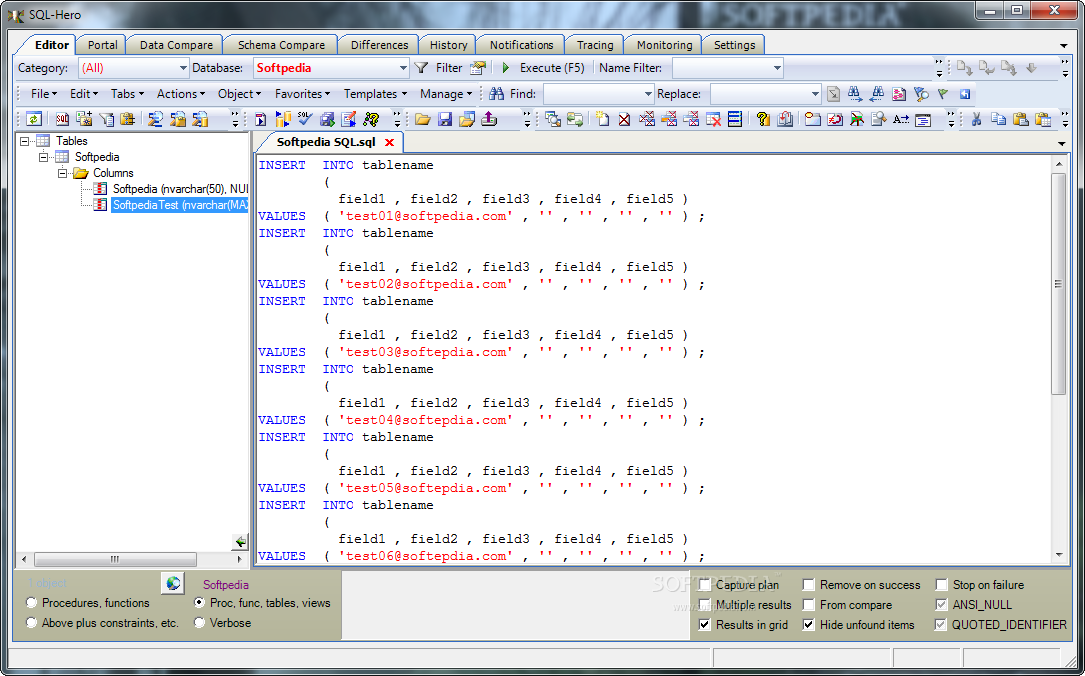Image resolution: width=1085 pixels, height=676 pixels.
Task: Click editor vertical scrollbar down arrow
Action: tap(1058, 555)
